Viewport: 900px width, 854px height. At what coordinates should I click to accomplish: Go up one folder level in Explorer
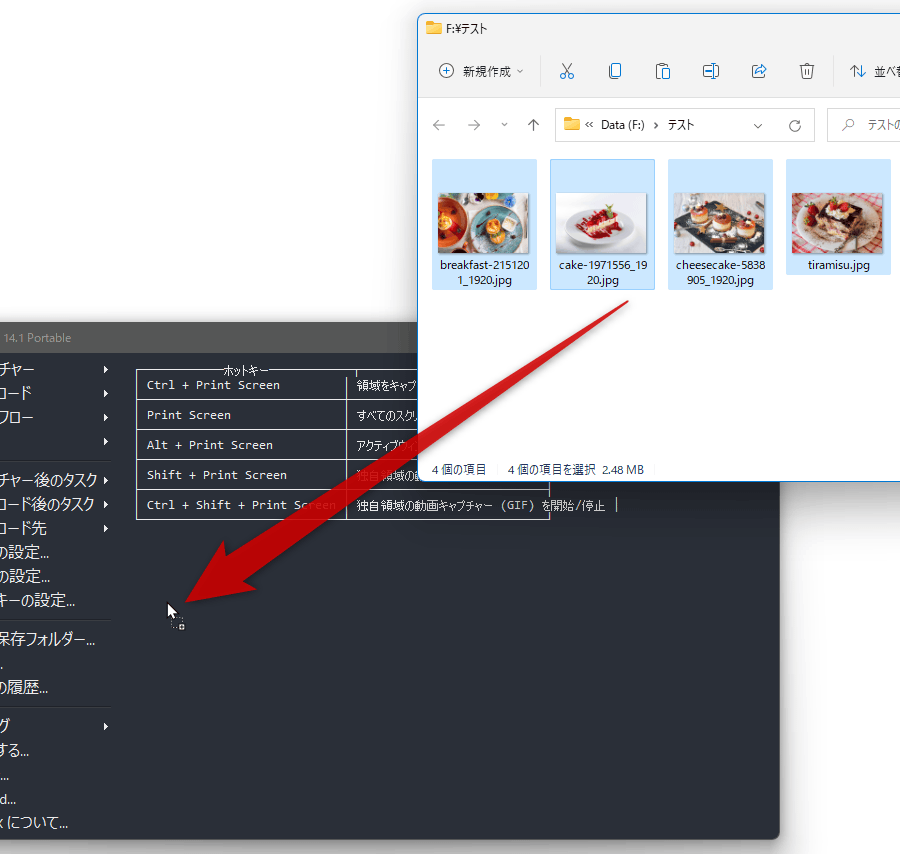pyautogui.click(x=533, y=125)
